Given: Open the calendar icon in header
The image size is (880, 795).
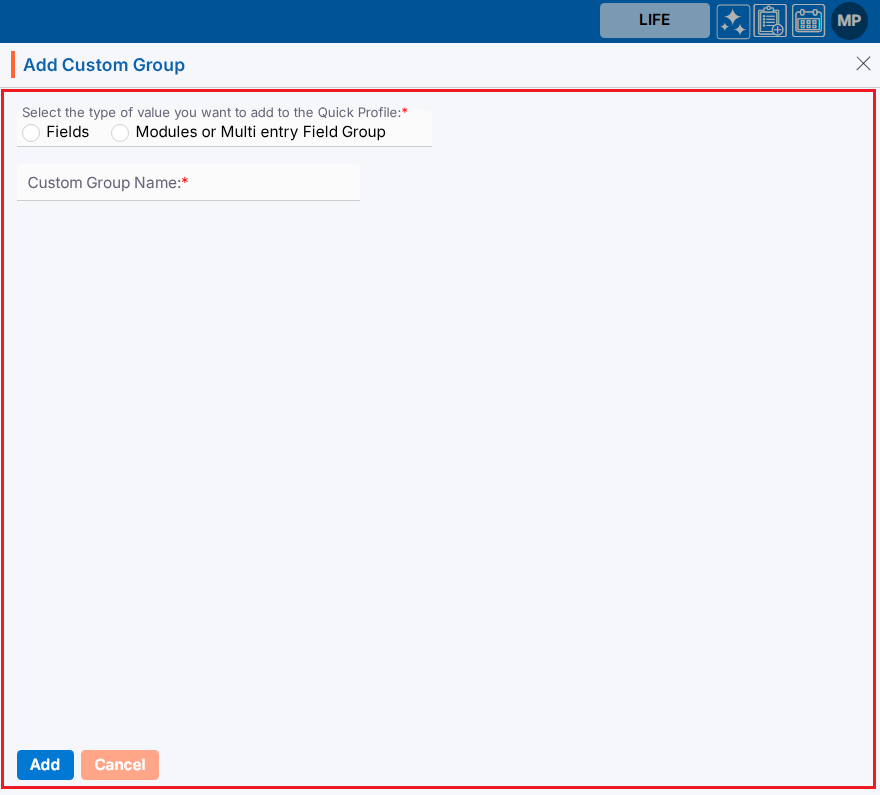Looking at the screenshot, I should (808, 21).
